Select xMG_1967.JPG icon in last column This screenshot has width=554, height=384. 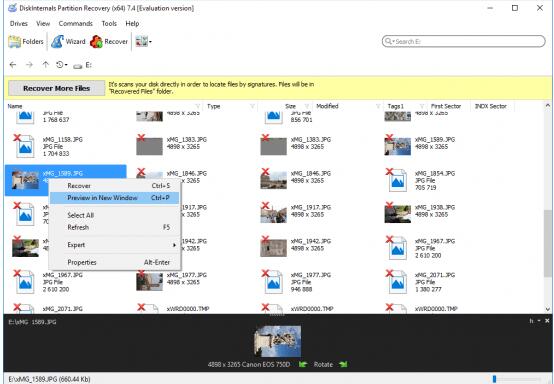coord(397,248)
